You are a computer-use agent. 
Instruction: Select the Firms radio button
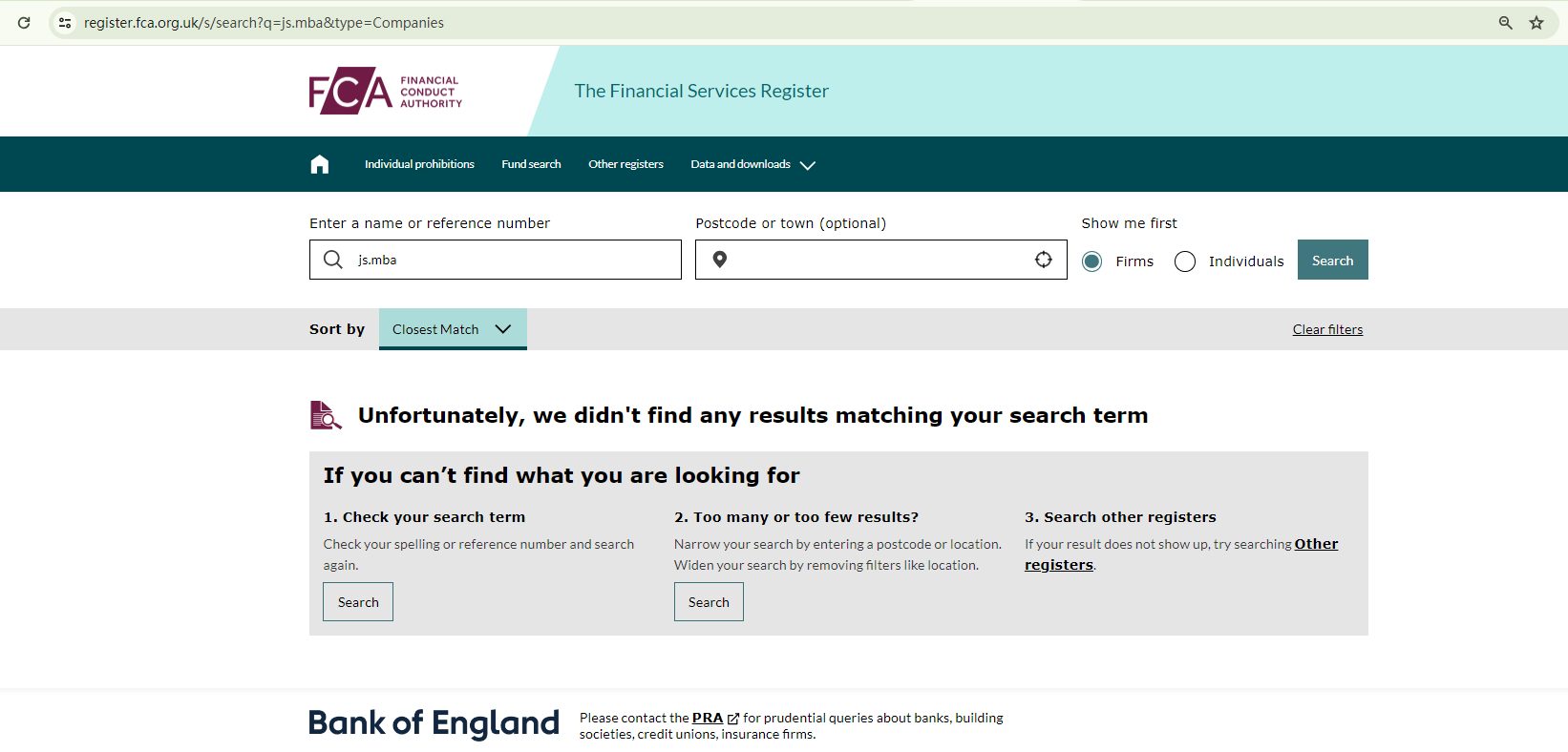tap(1092, 261)
